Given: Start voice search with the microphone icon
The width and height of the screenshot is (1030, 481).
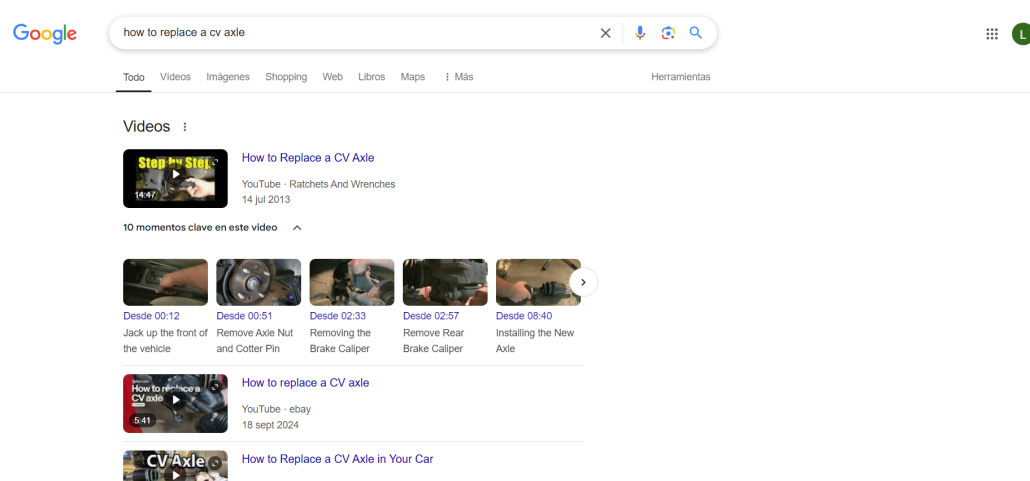Looking at the screenshot, I should coord(640,33).
